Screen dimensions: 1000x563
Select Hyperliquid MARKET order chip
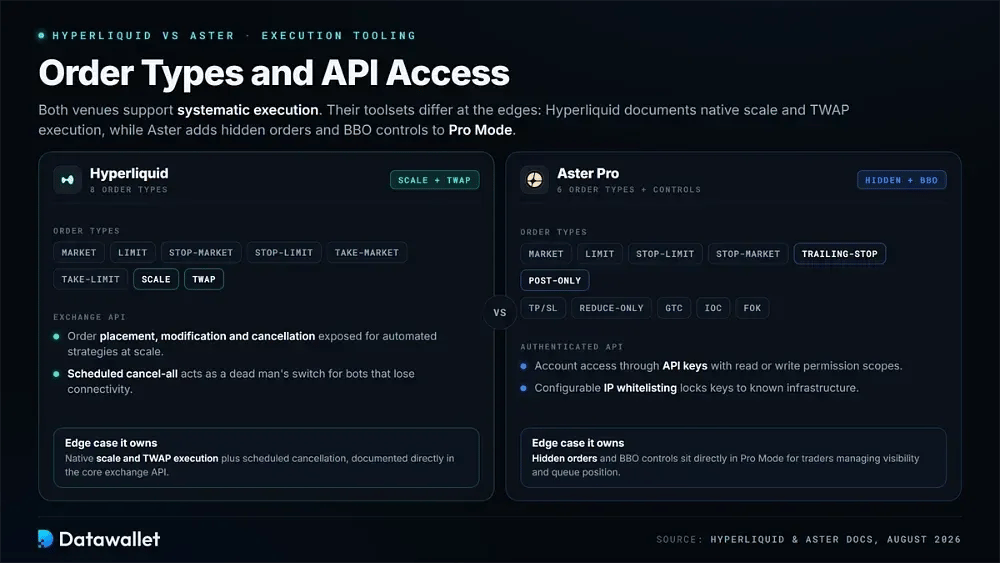(x=79, y=252)
